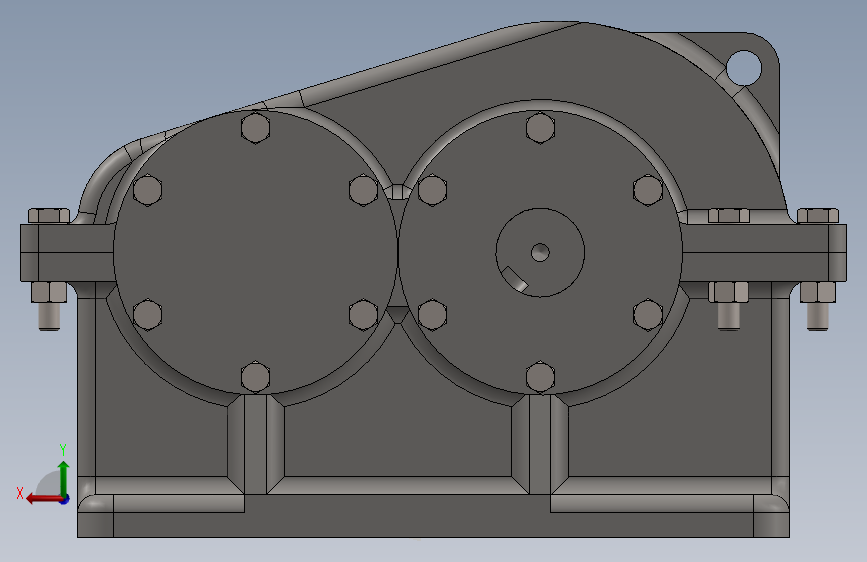The width and height of the screenshot is (867, 562).
Task: Pick lower-right hex bolt of right cover
Action: tap(648, 315)
